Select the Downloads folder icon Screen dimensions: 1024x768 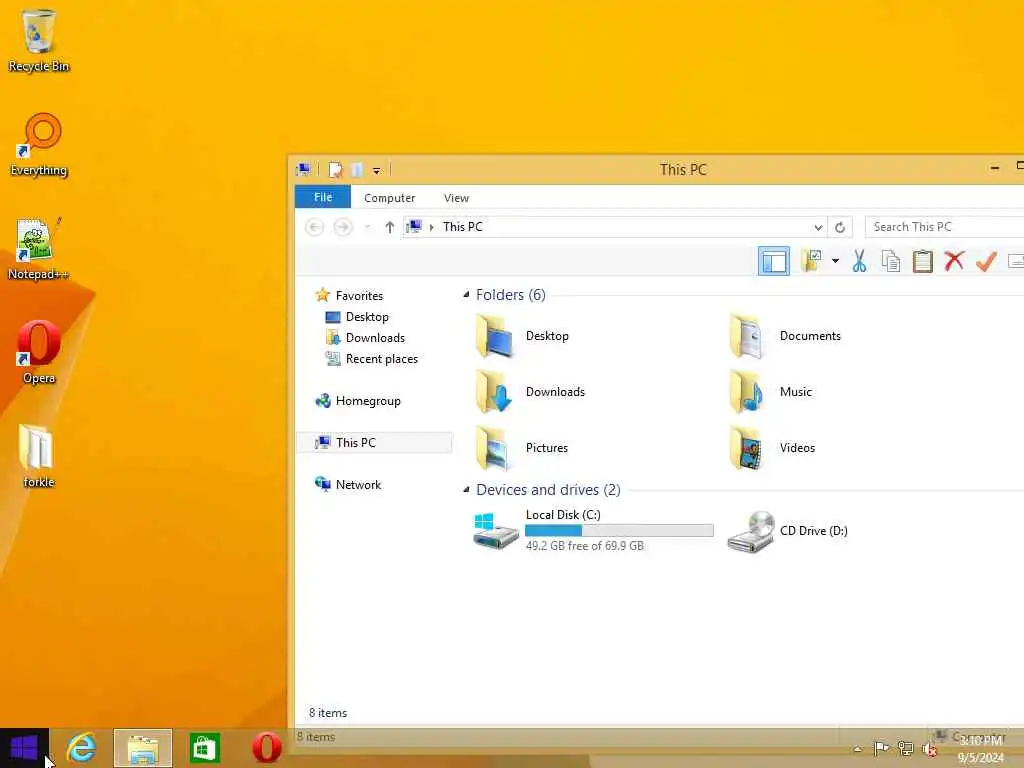(494, 392)
